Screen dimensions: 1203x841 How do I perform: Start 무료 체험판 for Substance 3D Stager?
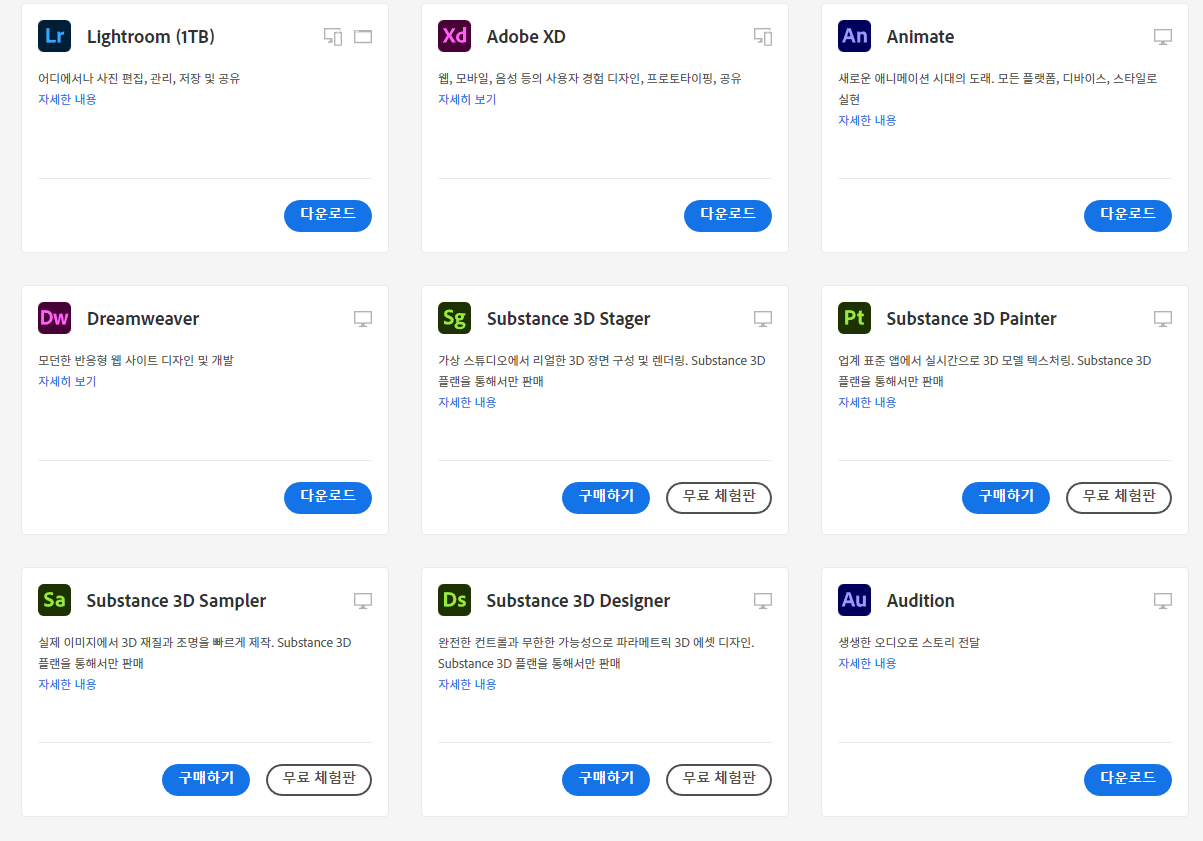[x=719, y=497]
